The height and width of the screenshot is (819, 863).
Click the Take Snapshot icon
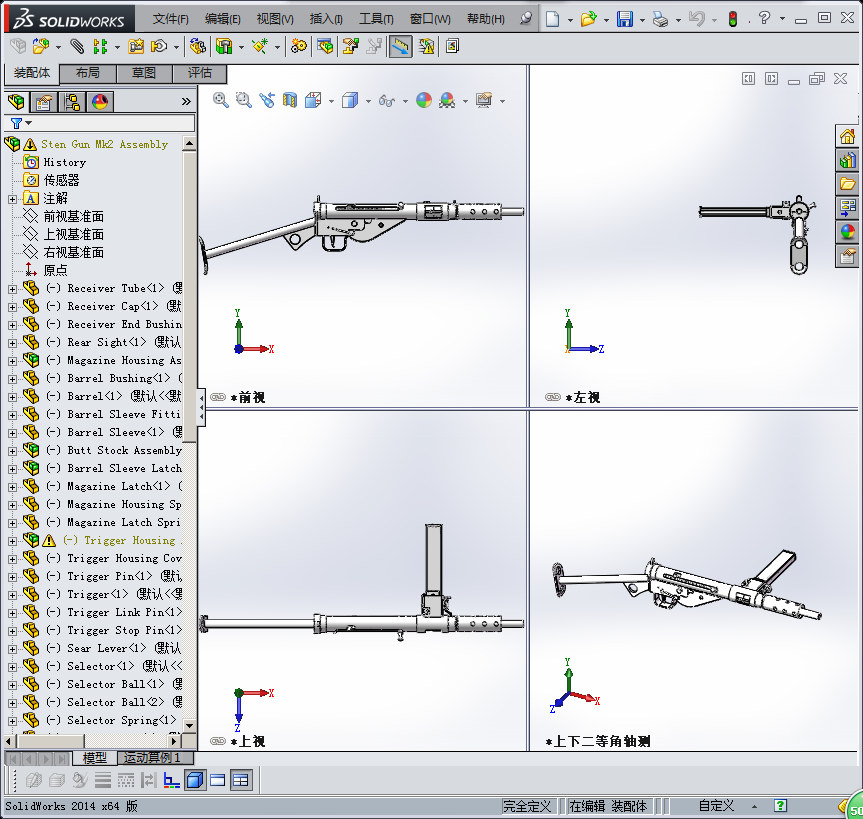[x=452, y=46]
